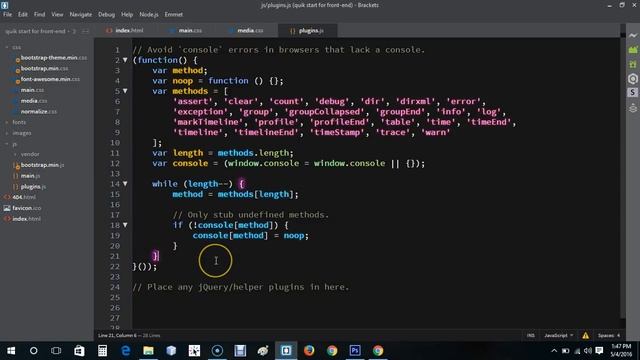This screenshot has width=640, height=360.
Task: Expand the vendor folder
Action: [x=15, y=154]
